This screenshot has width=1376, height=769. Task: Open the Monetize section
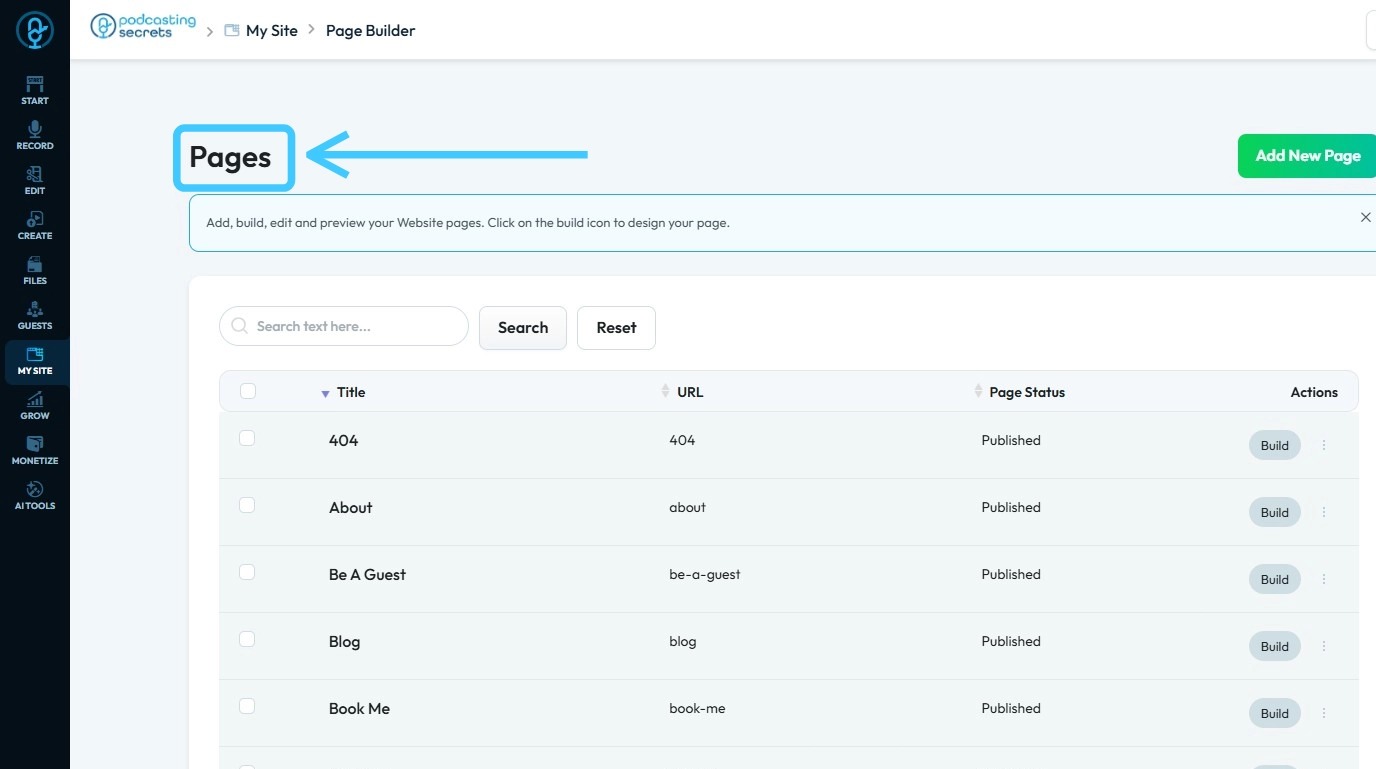[35, 449]
